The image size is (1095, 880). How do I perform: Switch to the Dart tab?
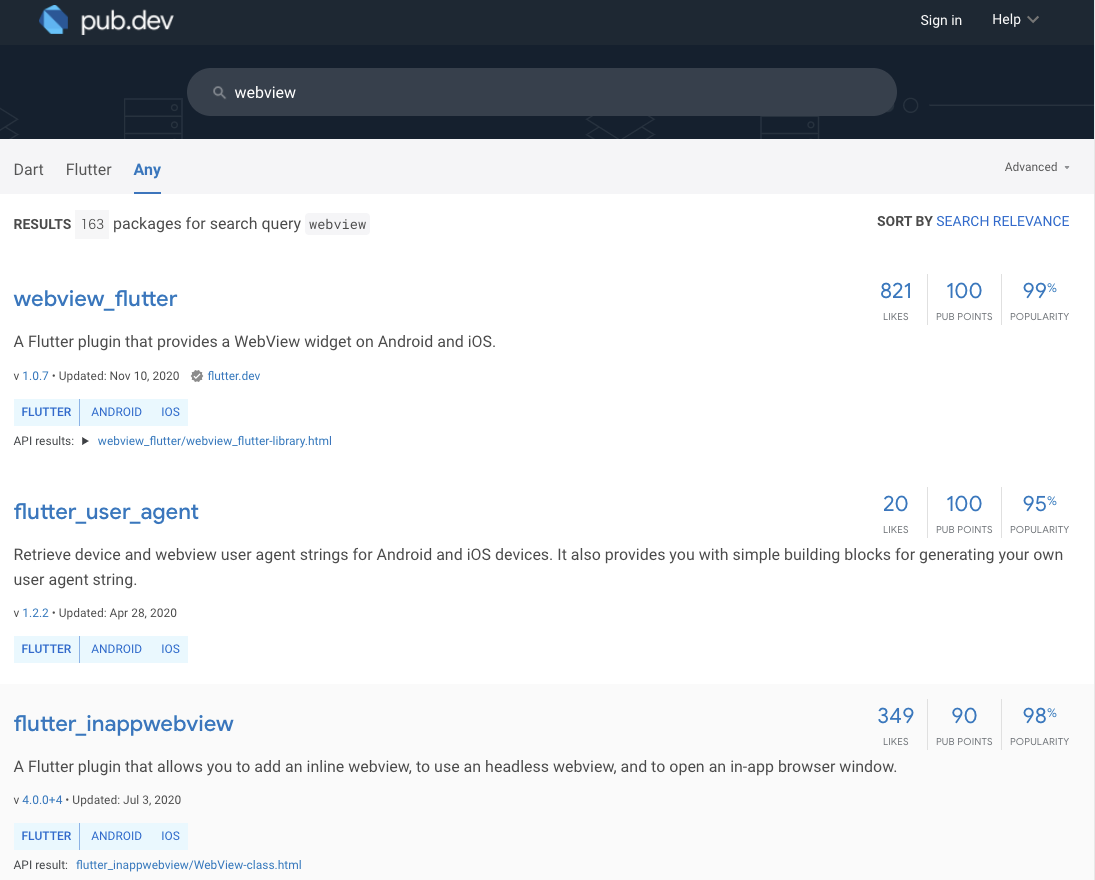(29, 170)
